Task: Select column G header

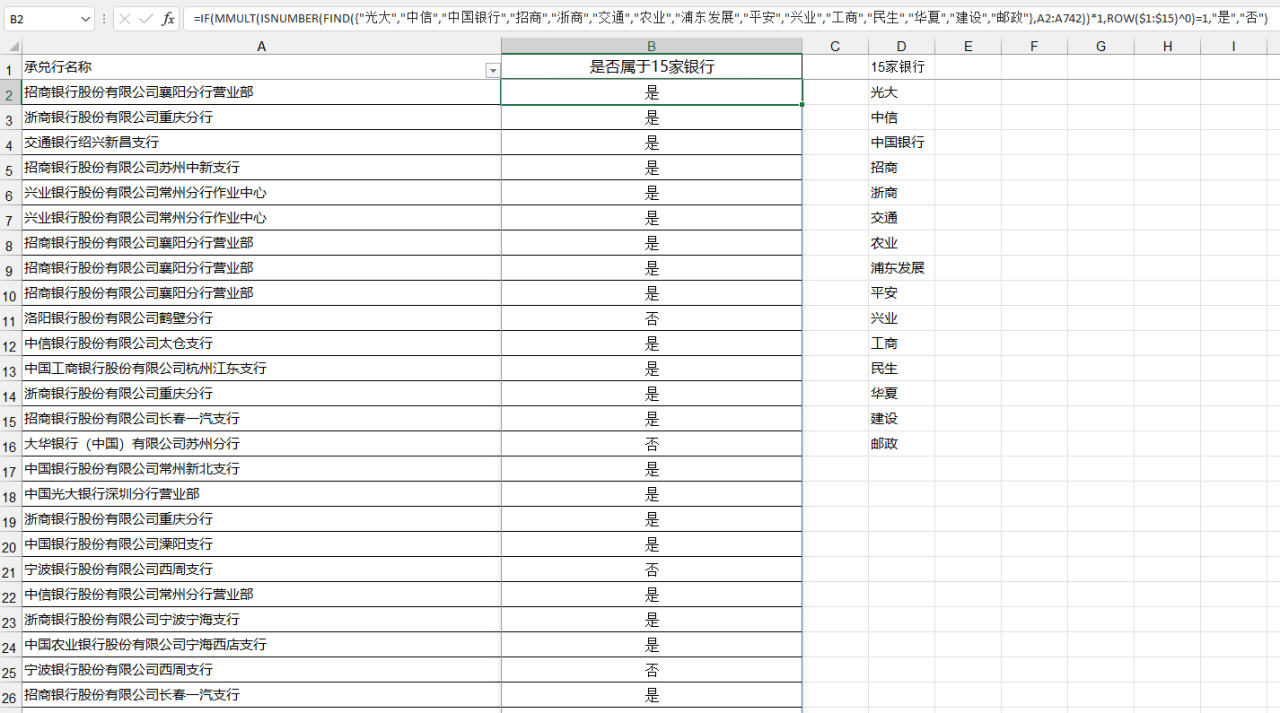Action: (x=1101, y=47)
